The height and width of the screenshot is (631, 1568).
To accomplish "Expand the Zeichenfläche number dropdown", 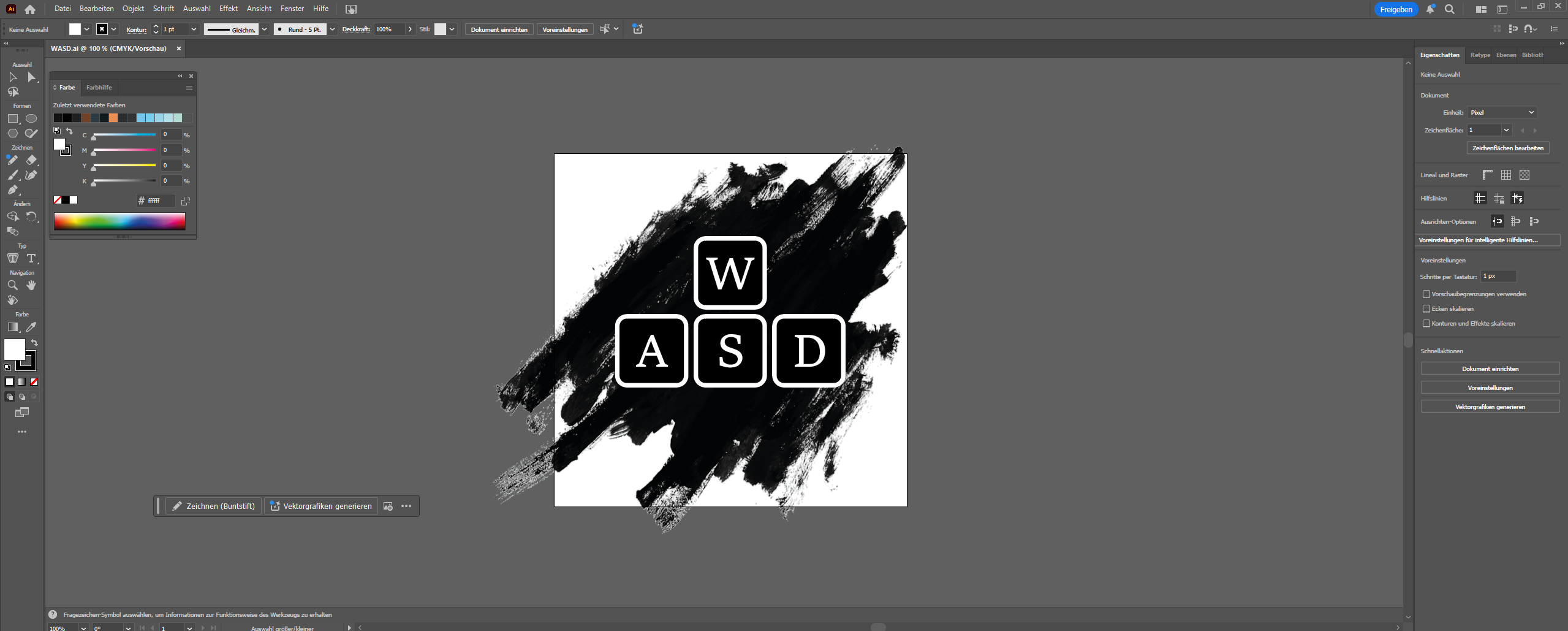I will tap(1506, 130).
